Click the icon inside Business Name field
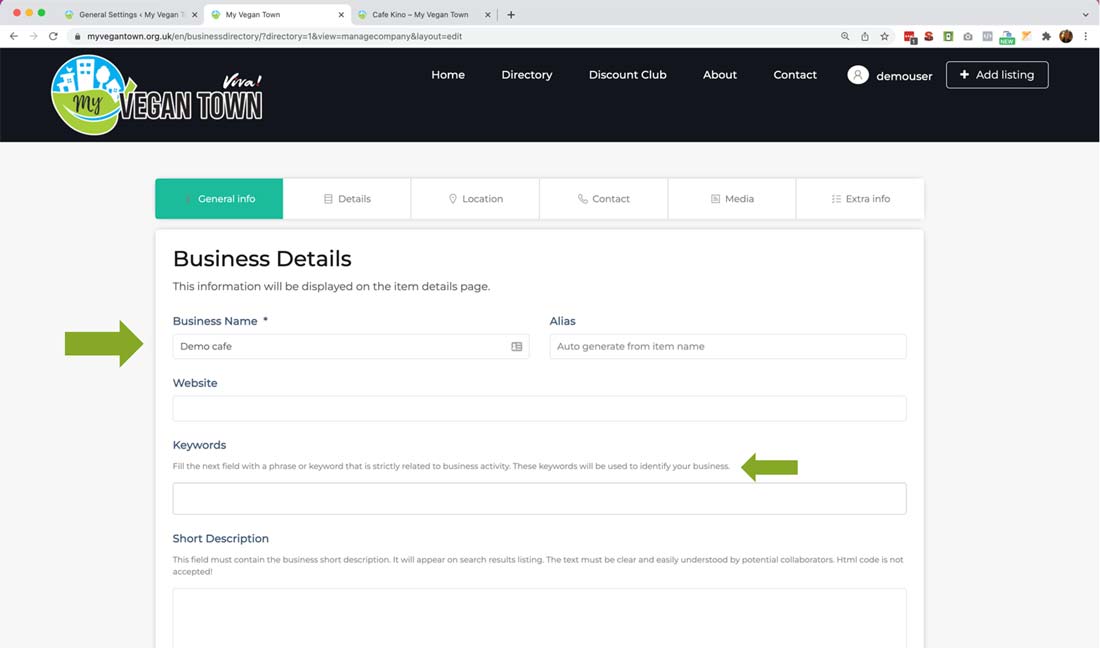Image resolution: width=1100 pixels, height=648 pixels. tap(517, 347)
